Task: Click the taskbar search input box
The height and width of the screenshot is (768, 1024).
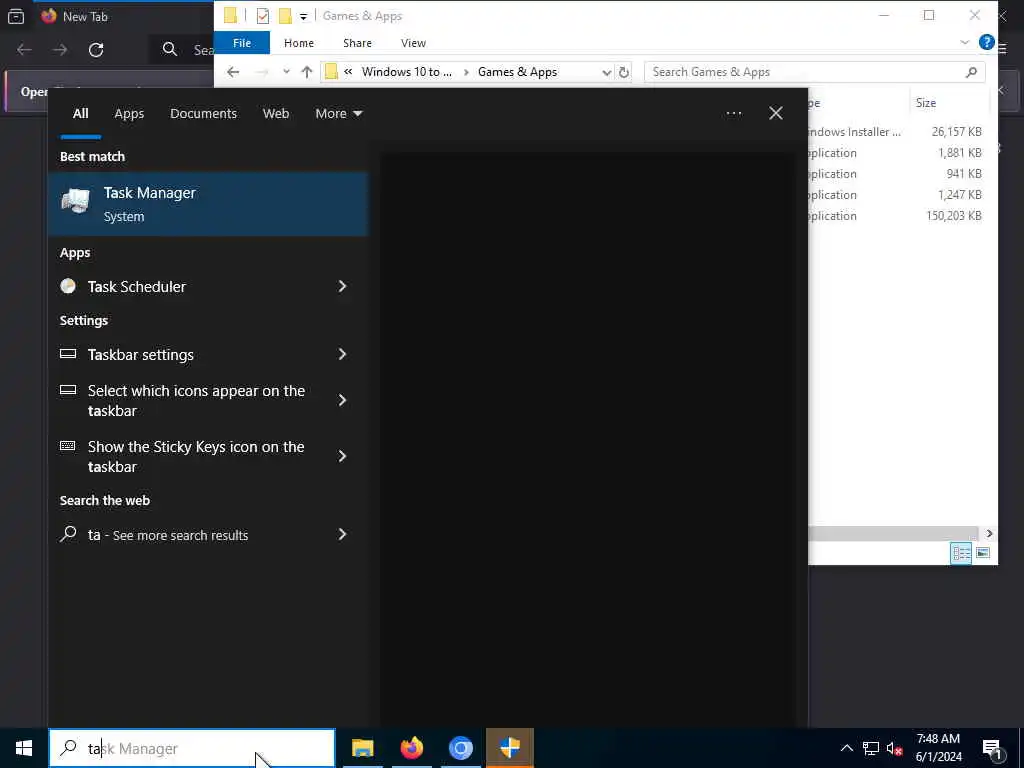Action: (192, 748)
